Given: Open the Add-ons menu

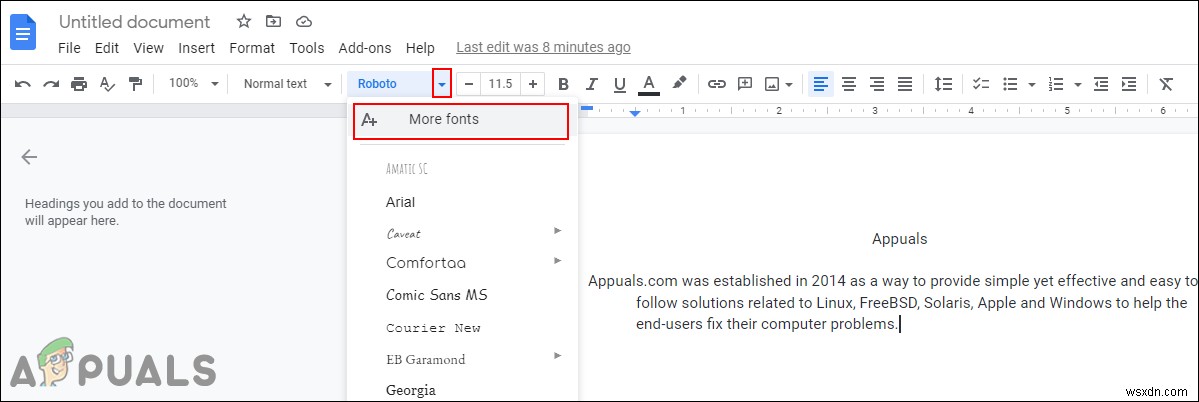Looking at the screenshot, I should (365, 47).
